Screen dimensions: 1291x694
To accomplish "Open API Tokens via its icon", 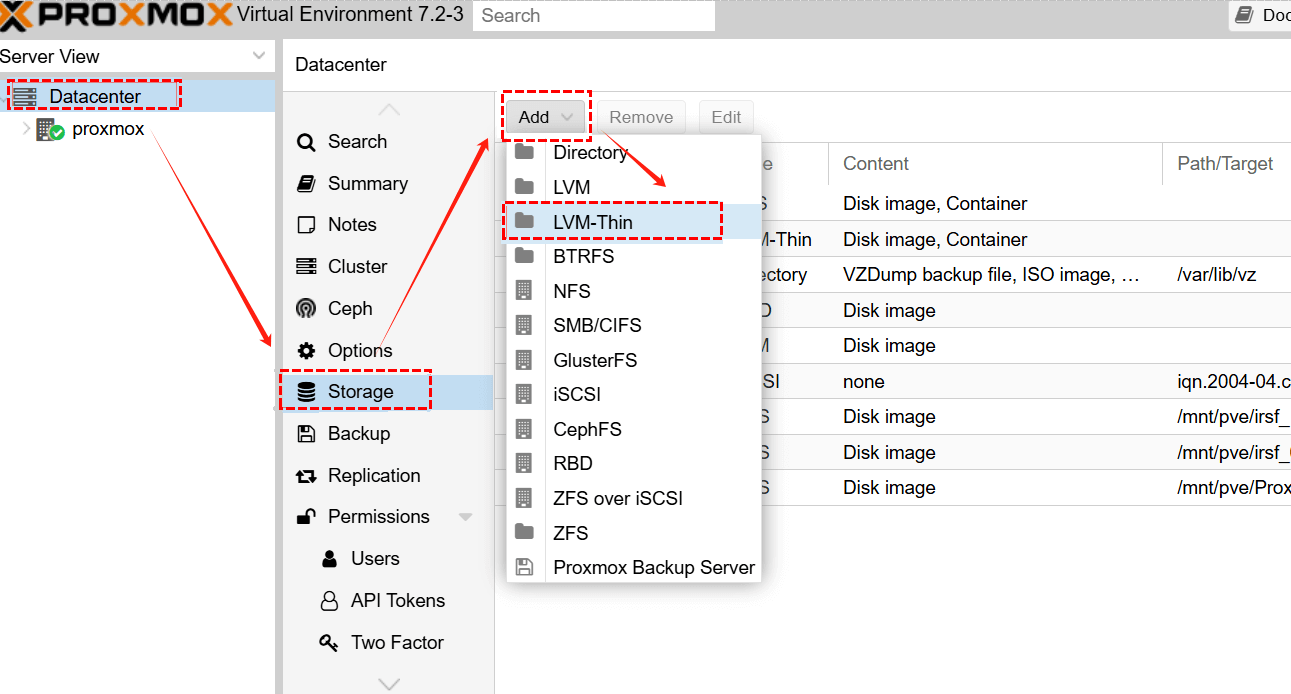I will 330,600.
